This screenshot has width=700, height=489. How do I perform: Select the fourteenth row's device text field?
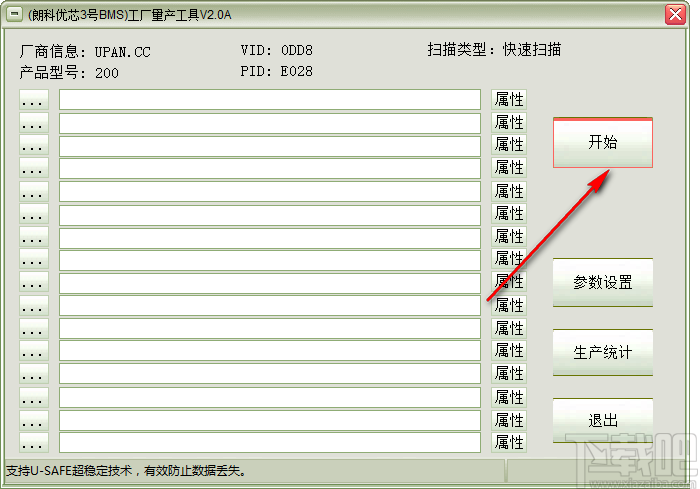270,397
